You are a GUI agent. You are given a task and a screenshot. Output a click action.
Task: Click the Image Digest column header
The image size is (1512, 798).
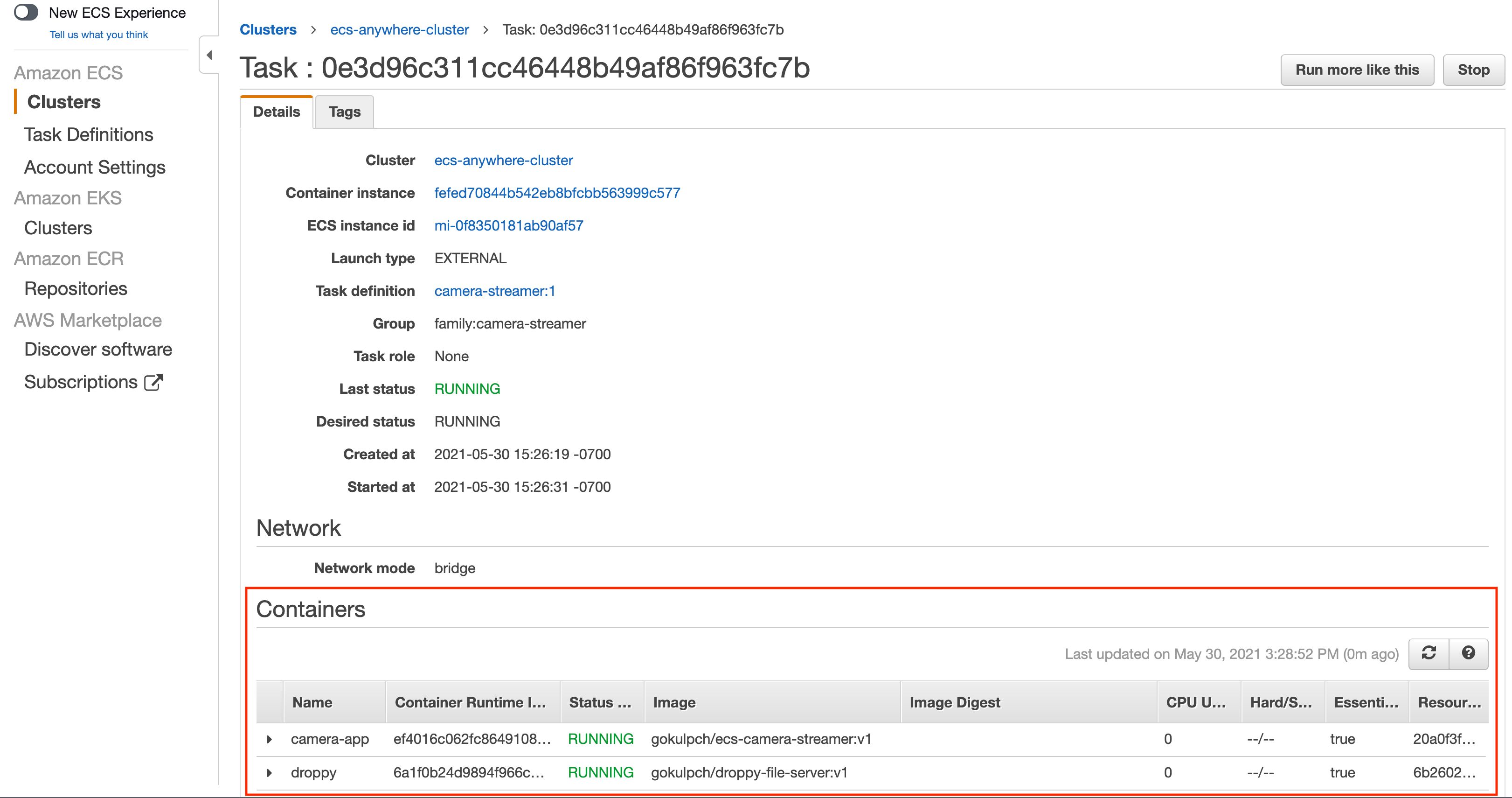(954, 703)
